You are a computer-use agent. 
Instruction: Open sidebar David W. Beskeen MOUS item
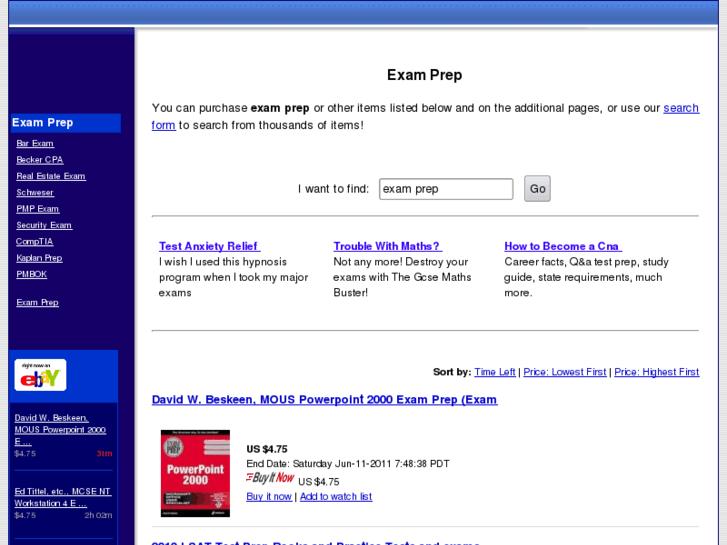point(60,430)
